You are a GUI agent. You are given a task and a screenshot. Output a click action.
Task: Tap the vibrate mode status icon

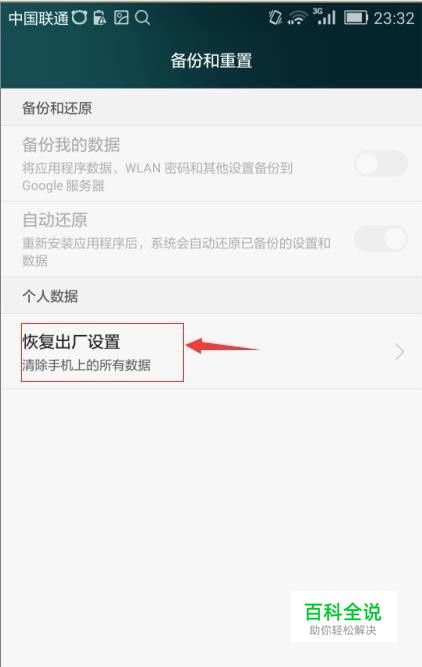pyautogui.click(x=275, y=17)
